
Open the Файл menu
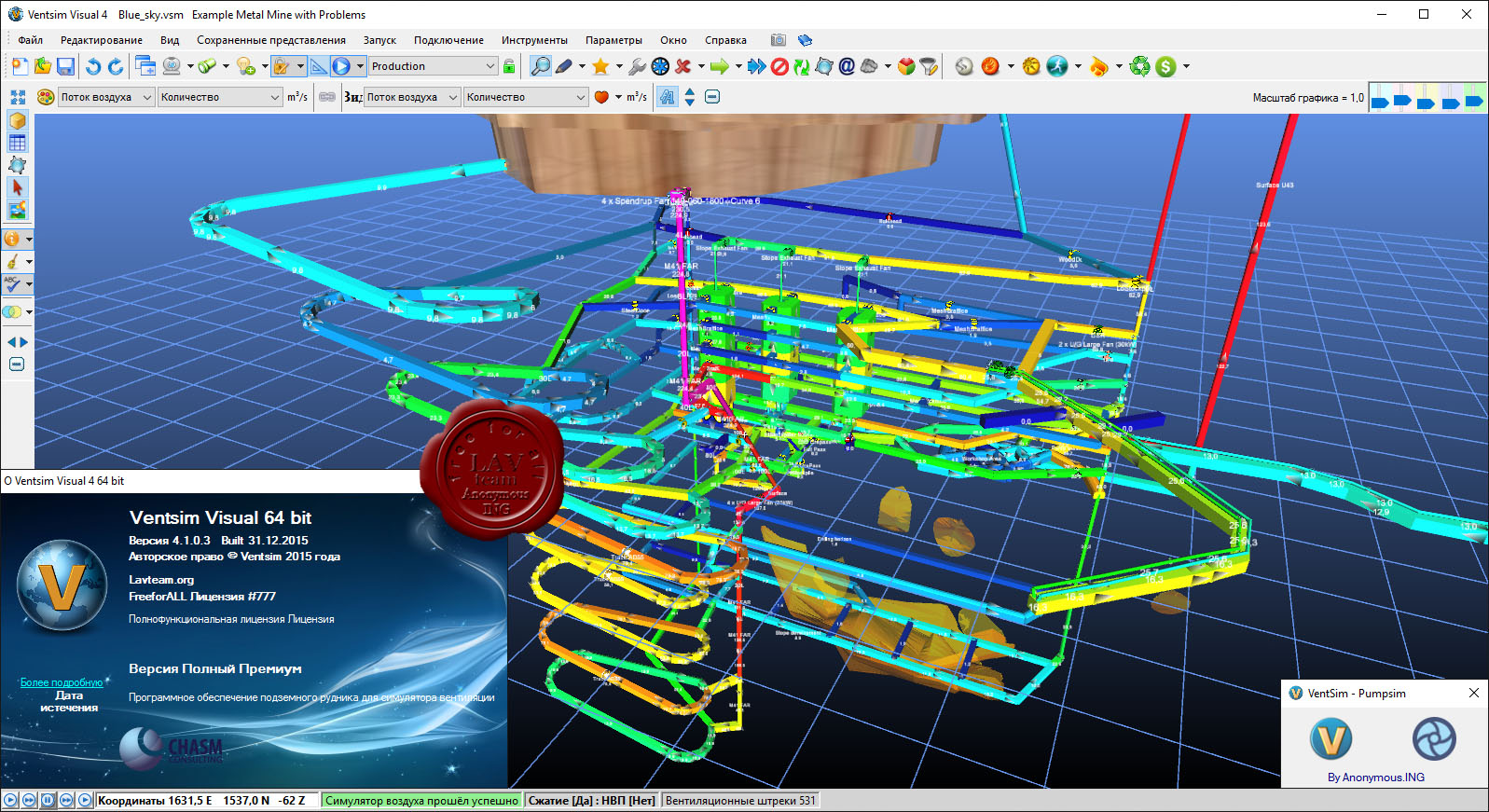pos(31,40)
